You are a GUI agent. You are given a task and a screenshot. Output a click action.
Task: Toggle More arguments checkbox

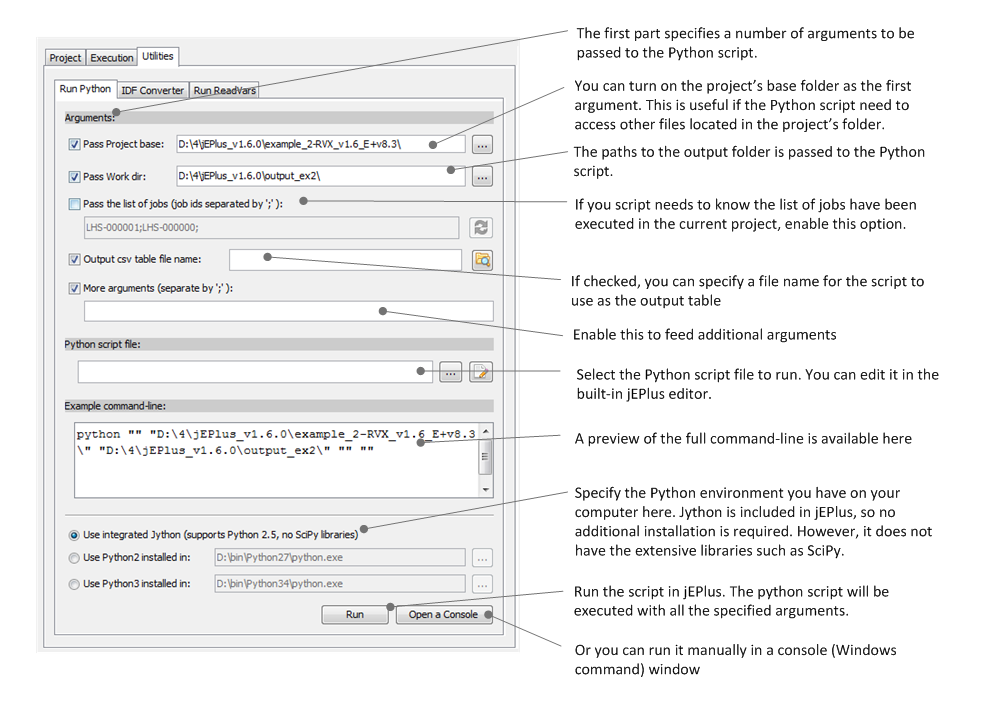pyautogui.click(x=75, y=288)
